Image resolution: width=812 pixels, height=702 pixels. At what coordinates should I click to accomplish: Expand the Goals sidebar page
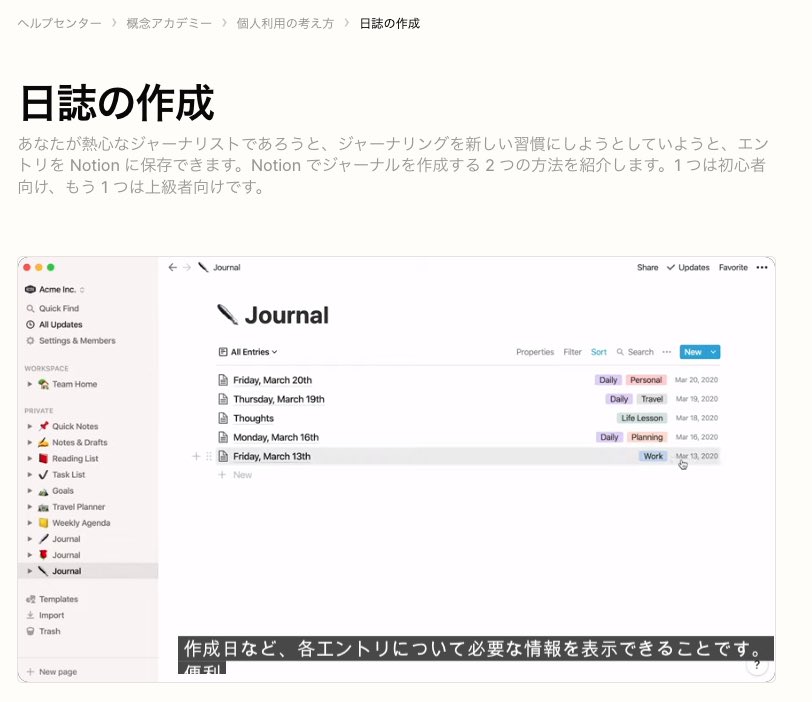pos(30,490)
